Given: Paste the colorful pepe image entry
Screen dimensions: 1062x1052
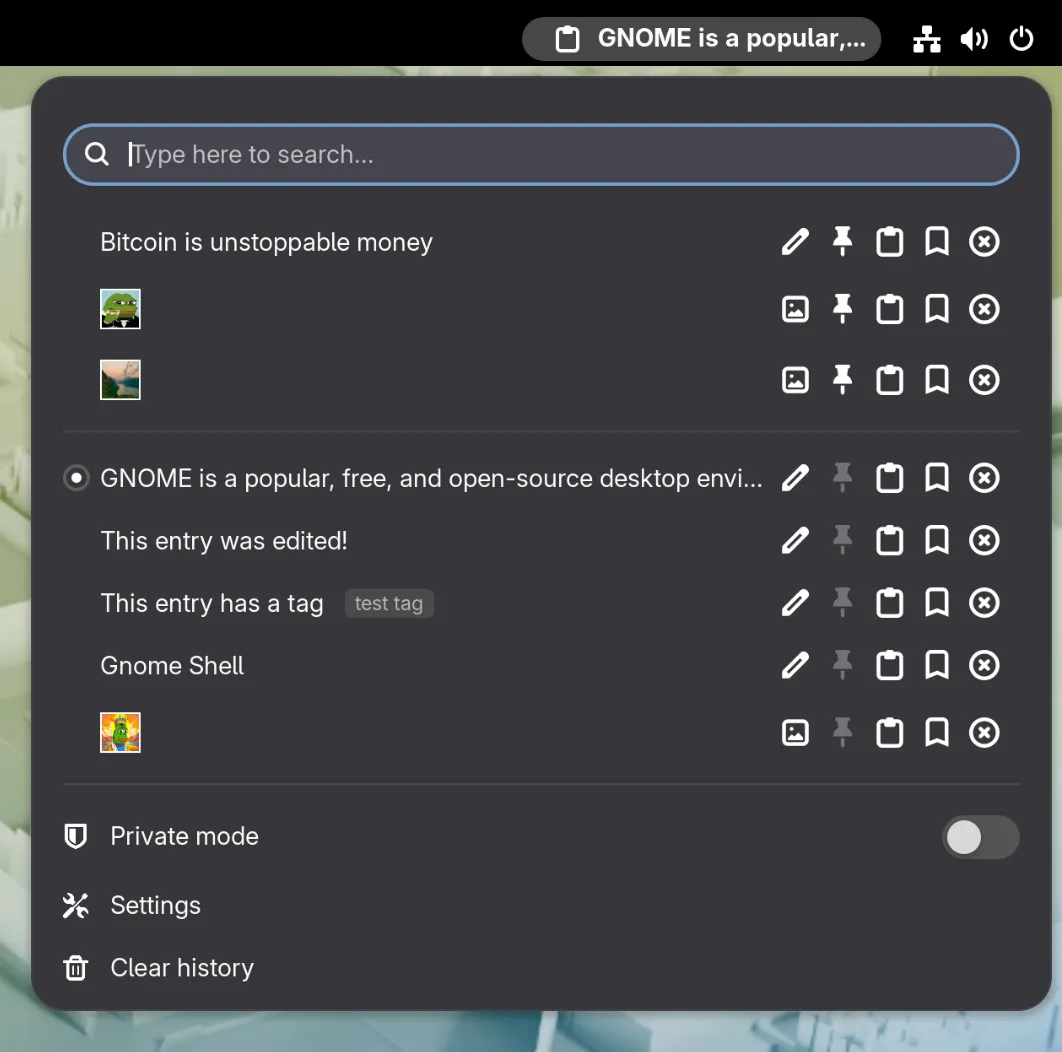Looking at the screenshot, I should pyautogui.click(x=889, y=733).
